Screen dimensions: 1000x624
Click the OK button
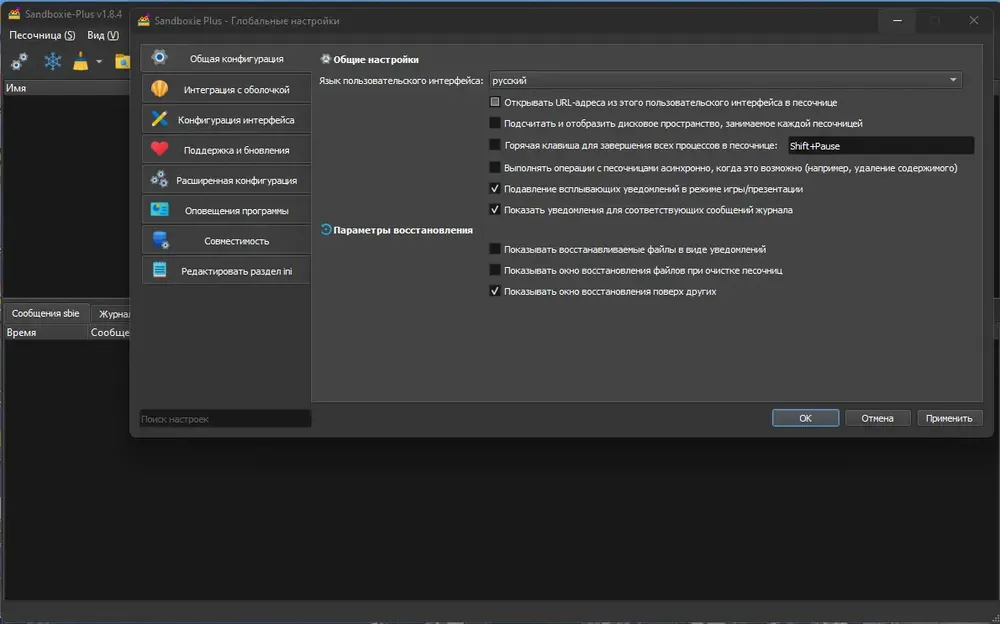tap(805, 418)
